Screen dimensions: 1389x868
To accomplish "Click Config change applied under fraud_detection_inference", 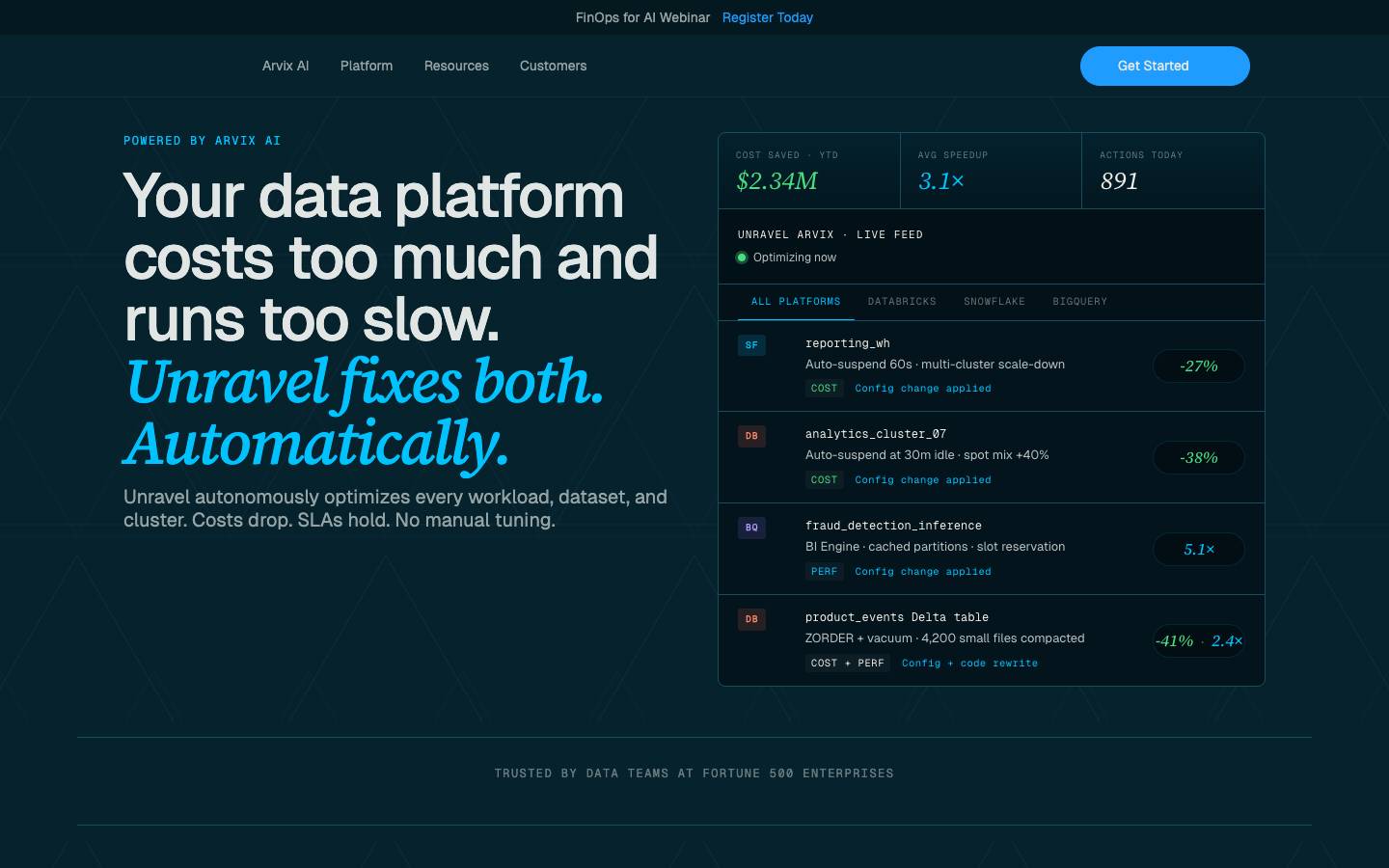I will click(x=923, y=571).
